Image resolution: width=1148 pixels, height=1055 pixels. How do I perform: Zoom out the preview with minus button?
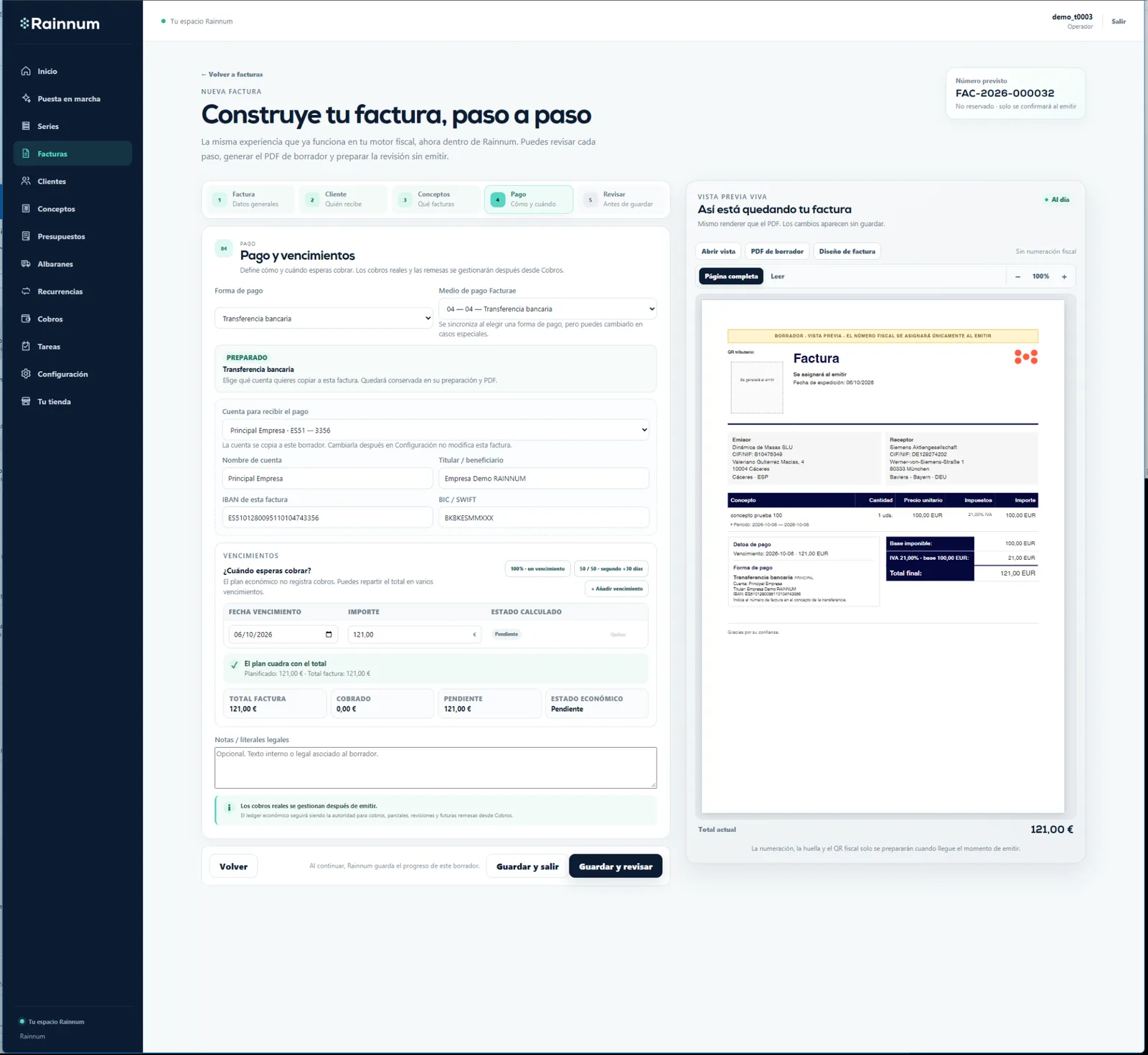[x=1017, y=276]
